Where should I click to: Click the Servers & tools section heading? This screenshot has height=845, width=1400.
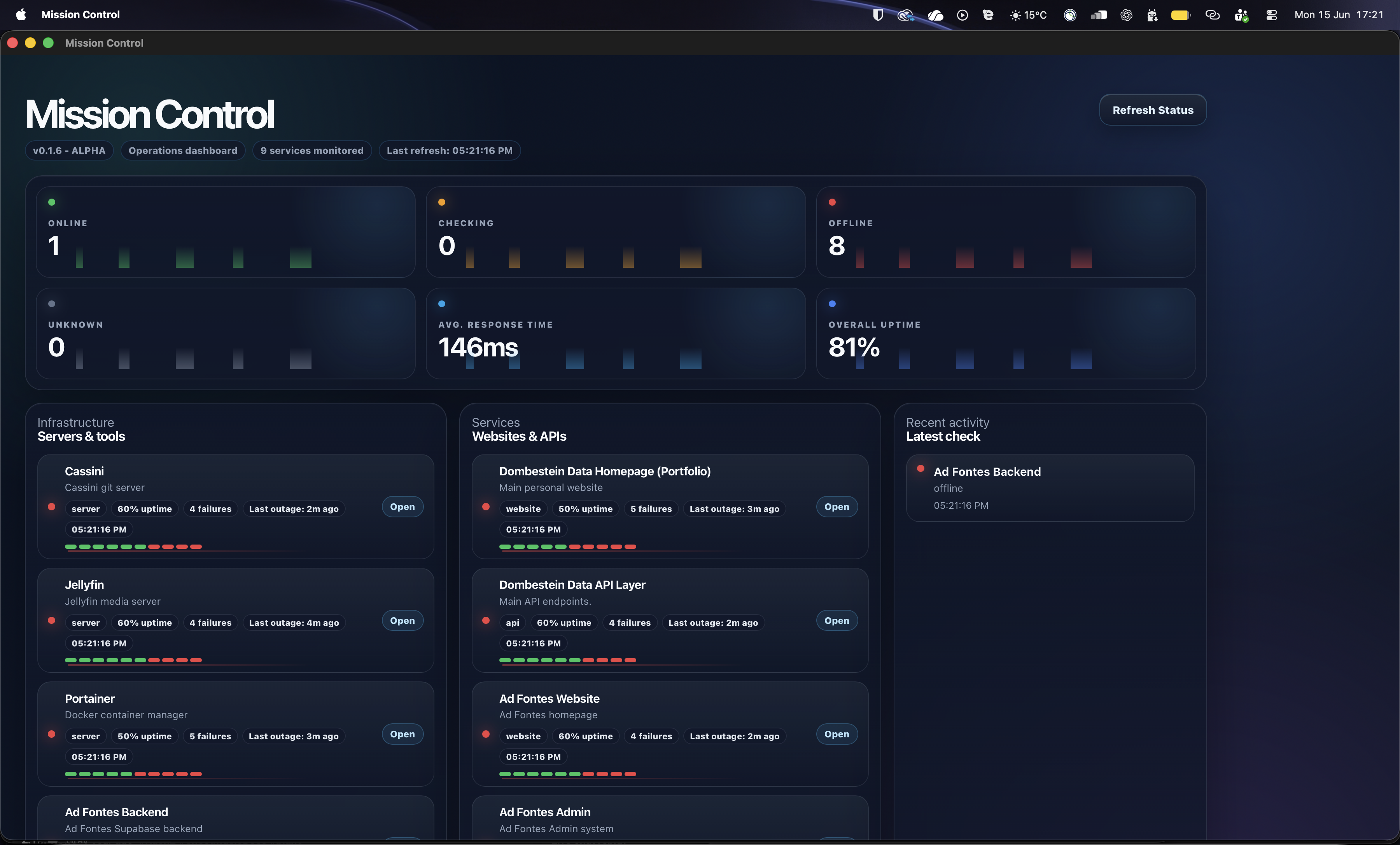coord(80,436)
